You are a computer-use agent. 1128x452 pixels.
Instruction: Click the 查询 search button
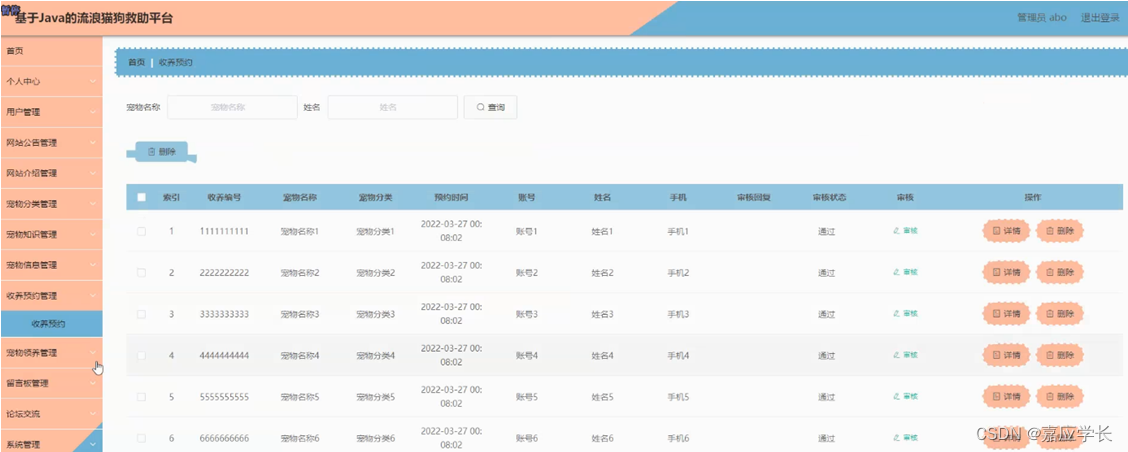pos(490,107)
